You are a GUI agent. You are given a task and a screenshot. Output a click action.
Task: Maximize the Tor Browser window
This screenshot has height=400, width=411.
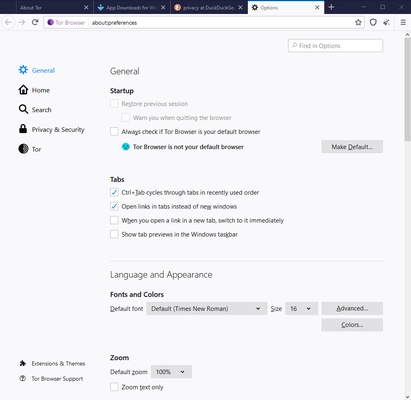pos(383,7)
